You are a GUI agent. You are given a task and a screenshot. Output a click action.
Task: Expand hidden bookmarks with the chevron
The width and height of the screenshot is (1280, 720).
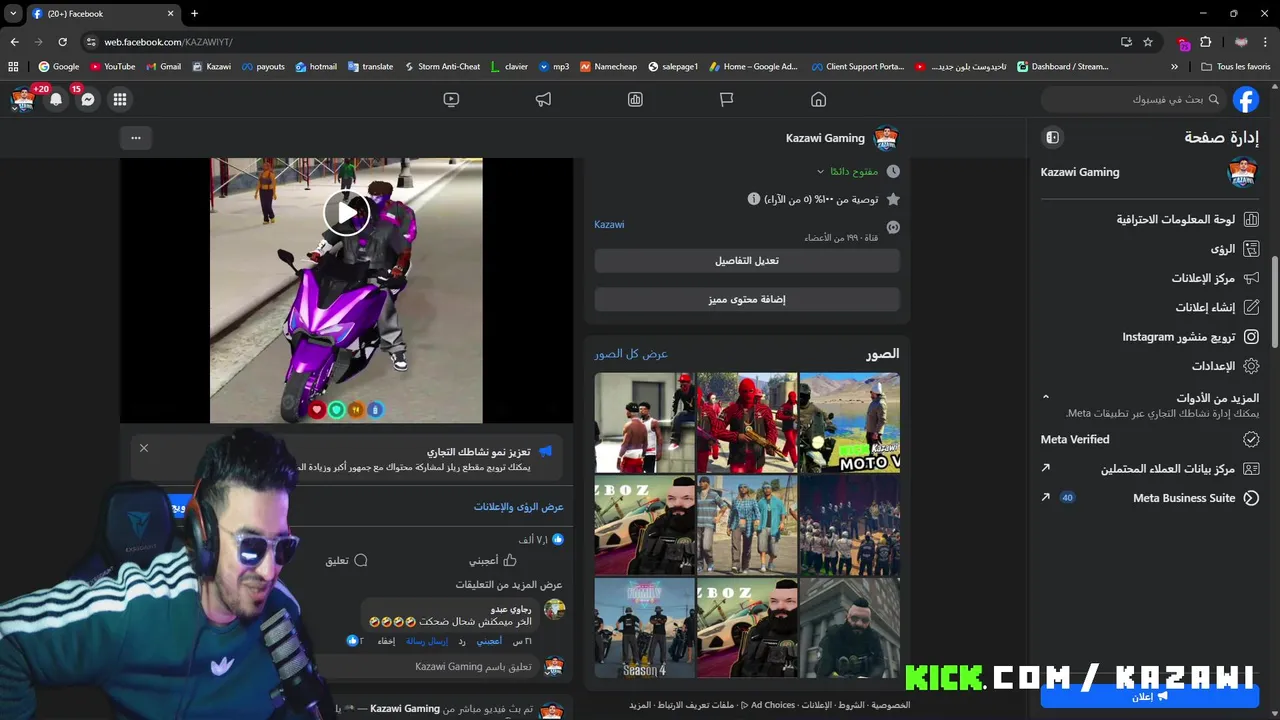[1174, 67]
